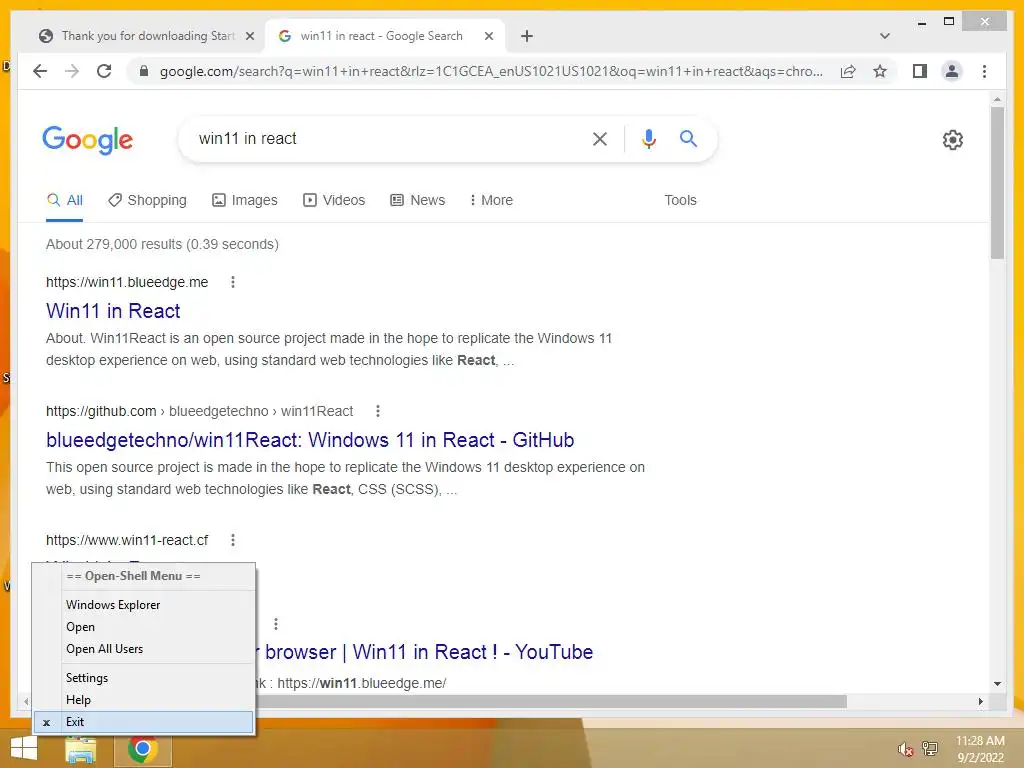Go back with the browser back arrow
Screen dimensions: 1024x768
[40, 71]
